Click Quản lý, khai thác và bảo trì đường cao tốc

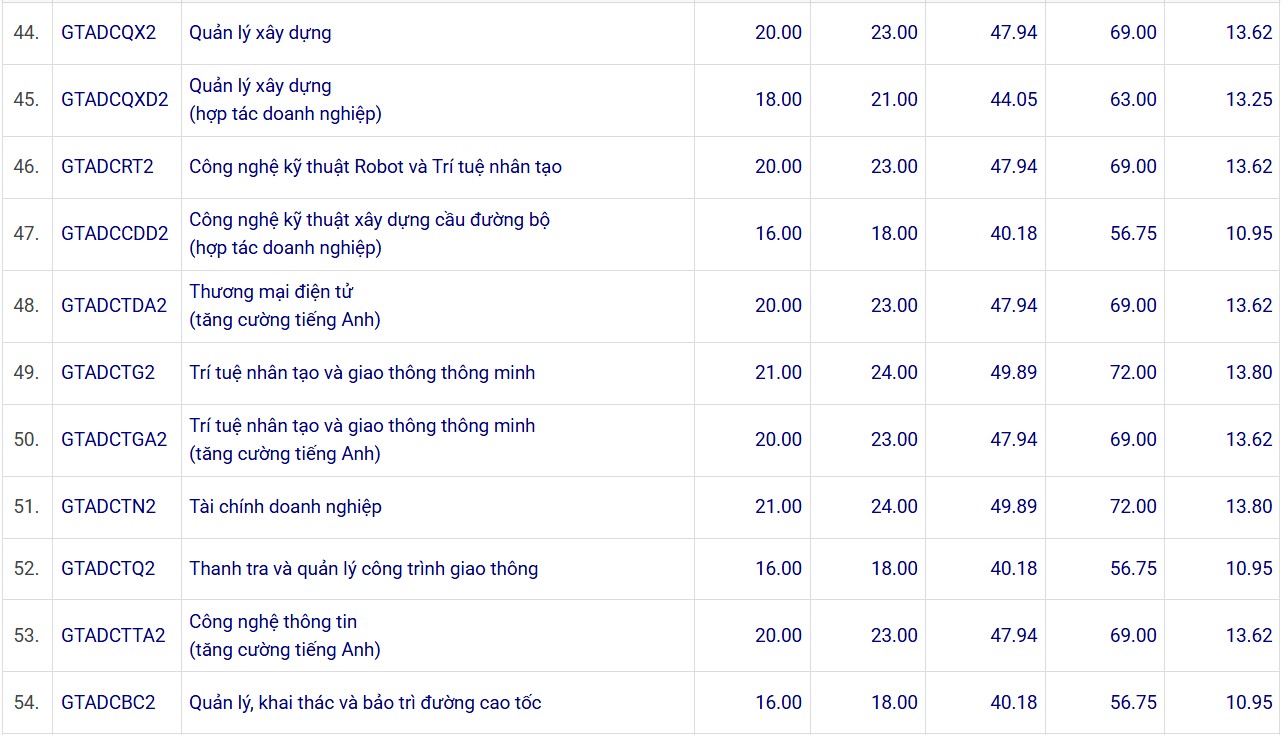365,702
